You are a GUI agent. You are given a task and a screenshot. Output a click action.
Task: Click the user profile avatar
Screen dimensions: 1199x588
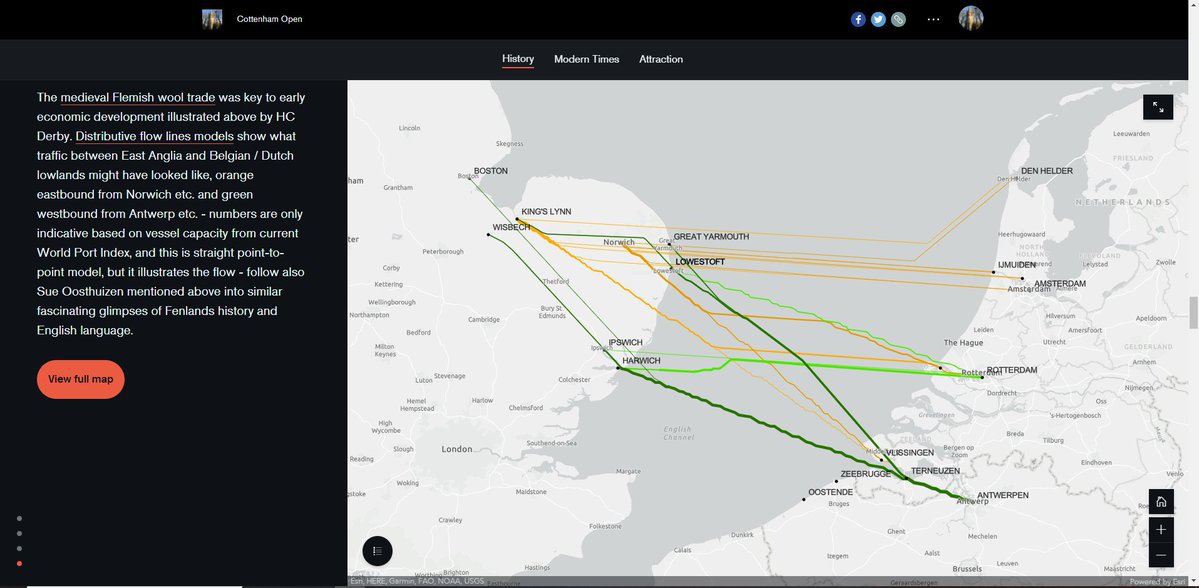(x=971, y=19)
